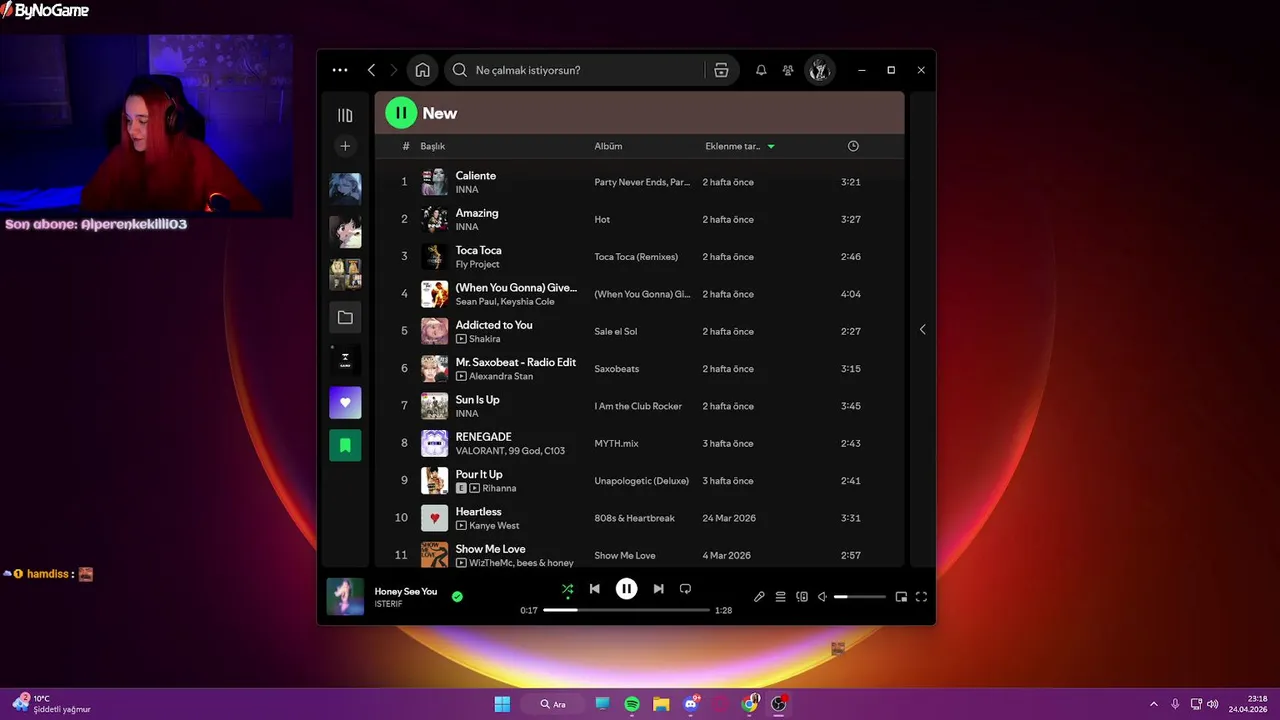Screen dimensions: 1280x720
Task: Focus the Ne çalmak istiyorsun search field
Action: point(575,70)
